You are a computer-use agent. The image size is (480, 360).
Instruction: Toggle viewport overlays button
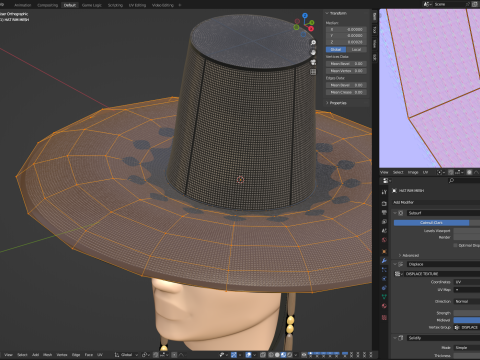pyautogui.click(x=248, y=355)
